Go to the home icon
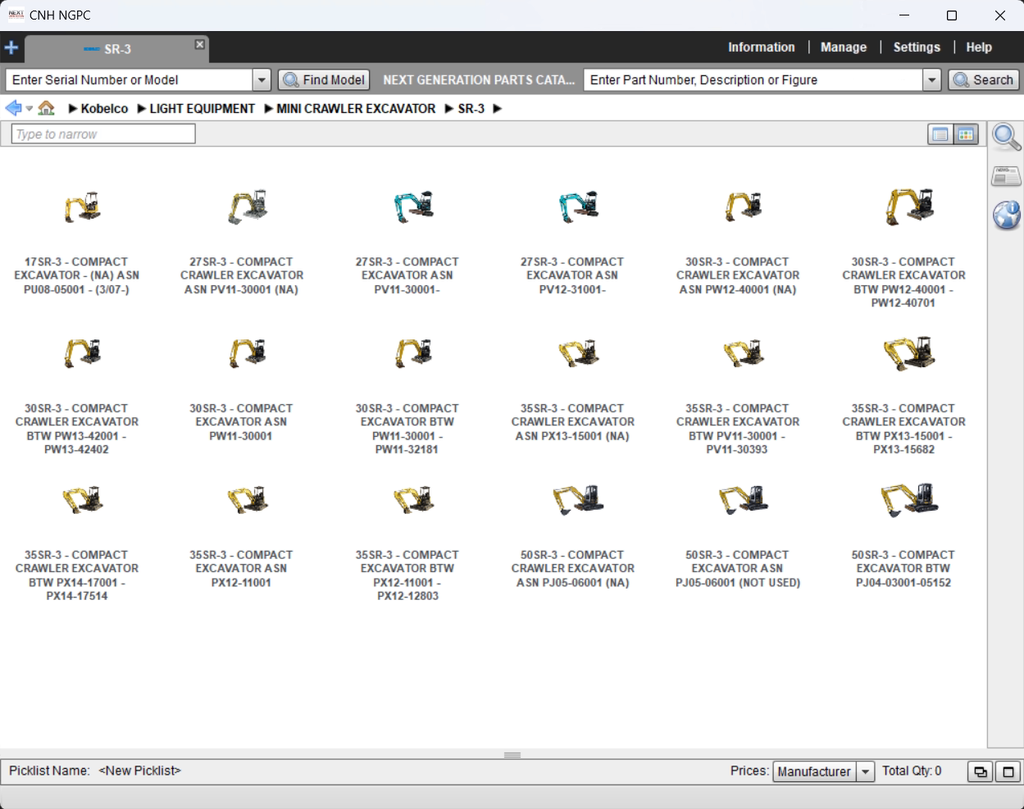This screenshot has height=809, width=1024. point(46,108)
